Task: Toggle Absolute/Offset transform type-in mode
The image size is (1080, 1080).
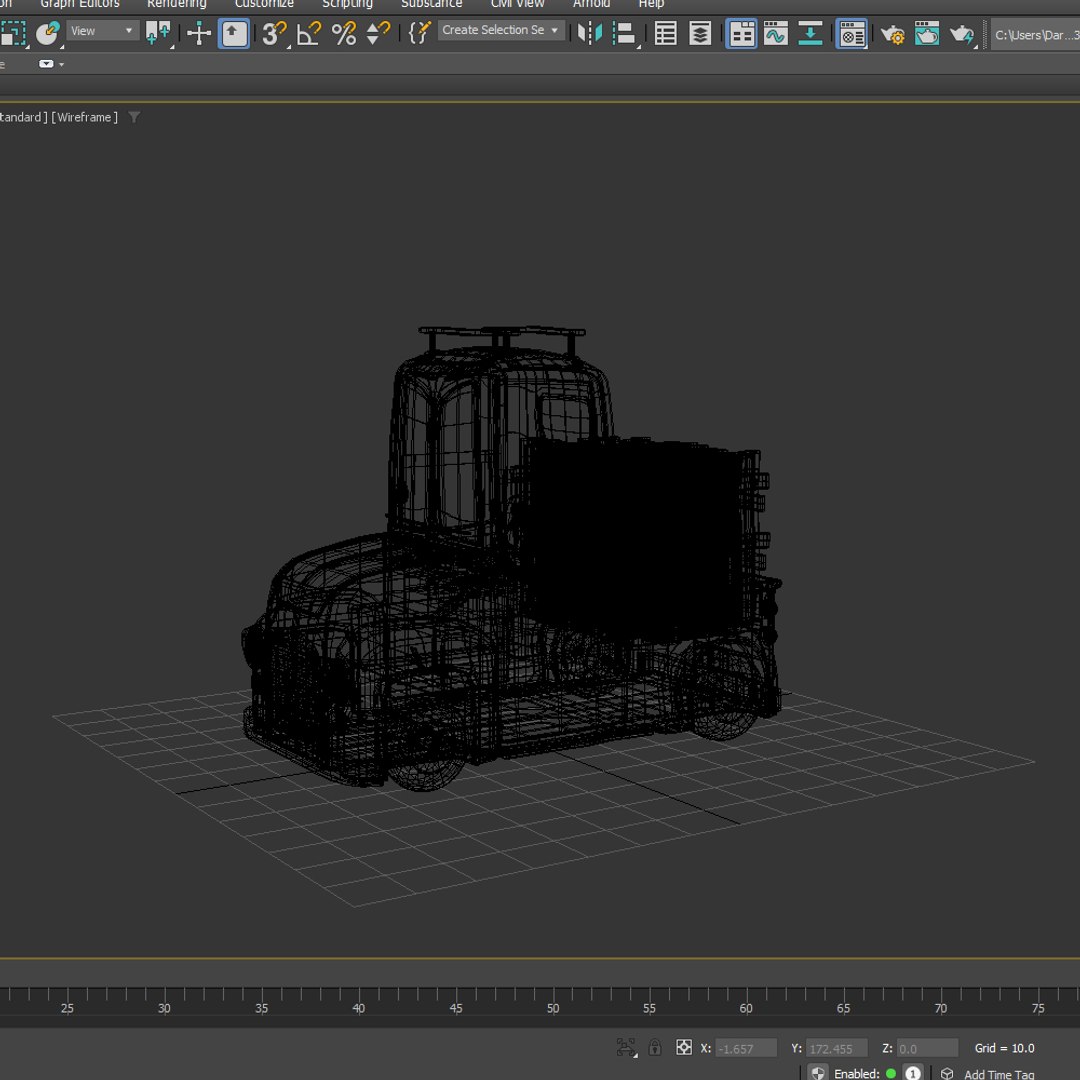Action: point(684,1048)
